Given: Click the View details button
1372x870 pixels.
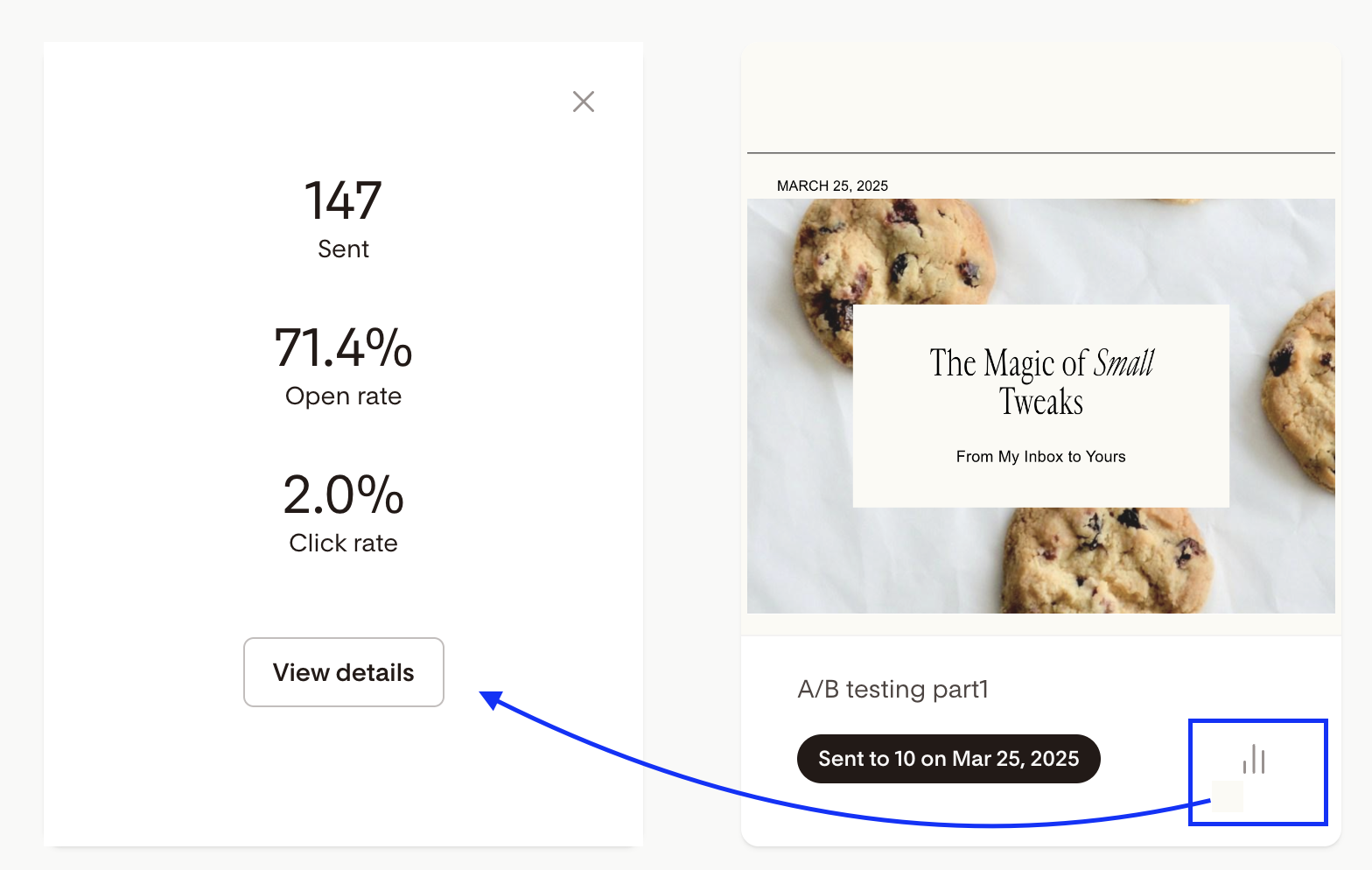Looking at the screenshot, I should pyautogui.click(x=344, y=672).
